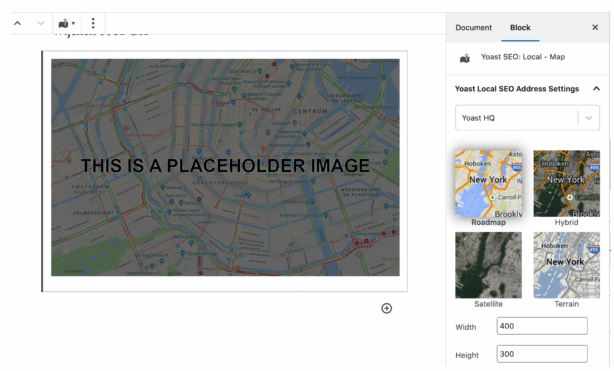This screenshot has height=371, width=614.
Task: Move block up with the up arrow
Action: [17, 24]
